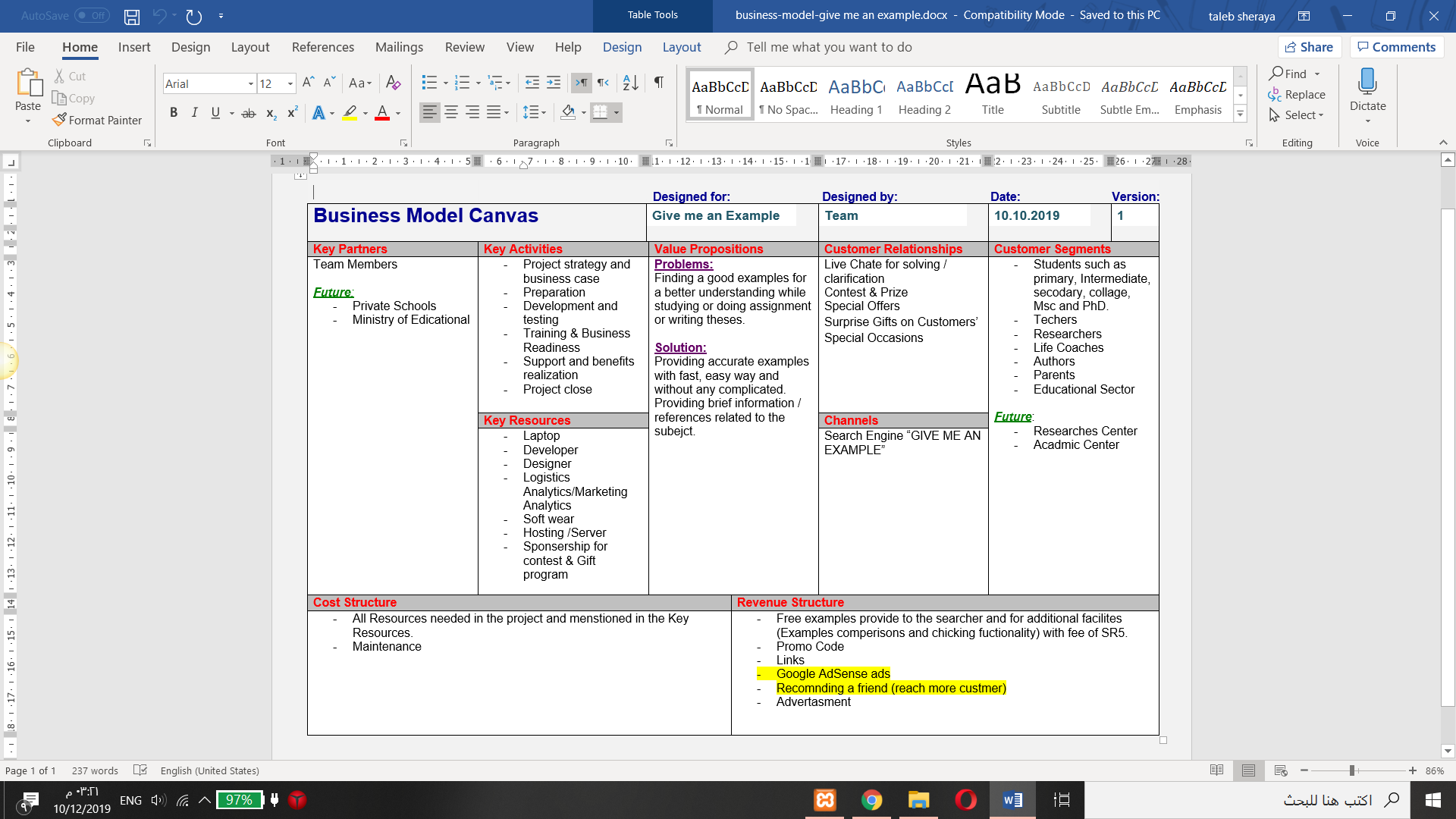The image size is (1456, 819).
Task: Click the Share button
Action: click(x=1310, y=47)
